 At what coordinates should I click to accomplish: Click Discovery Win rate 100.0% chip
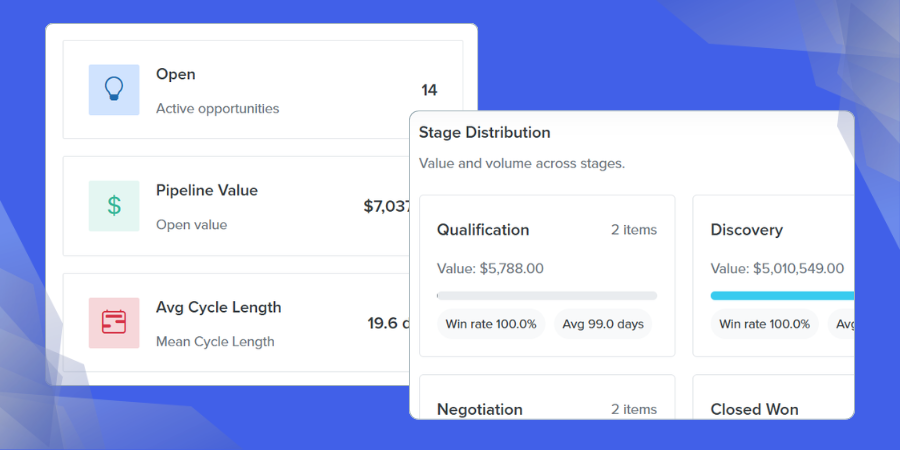click(765, 324)
